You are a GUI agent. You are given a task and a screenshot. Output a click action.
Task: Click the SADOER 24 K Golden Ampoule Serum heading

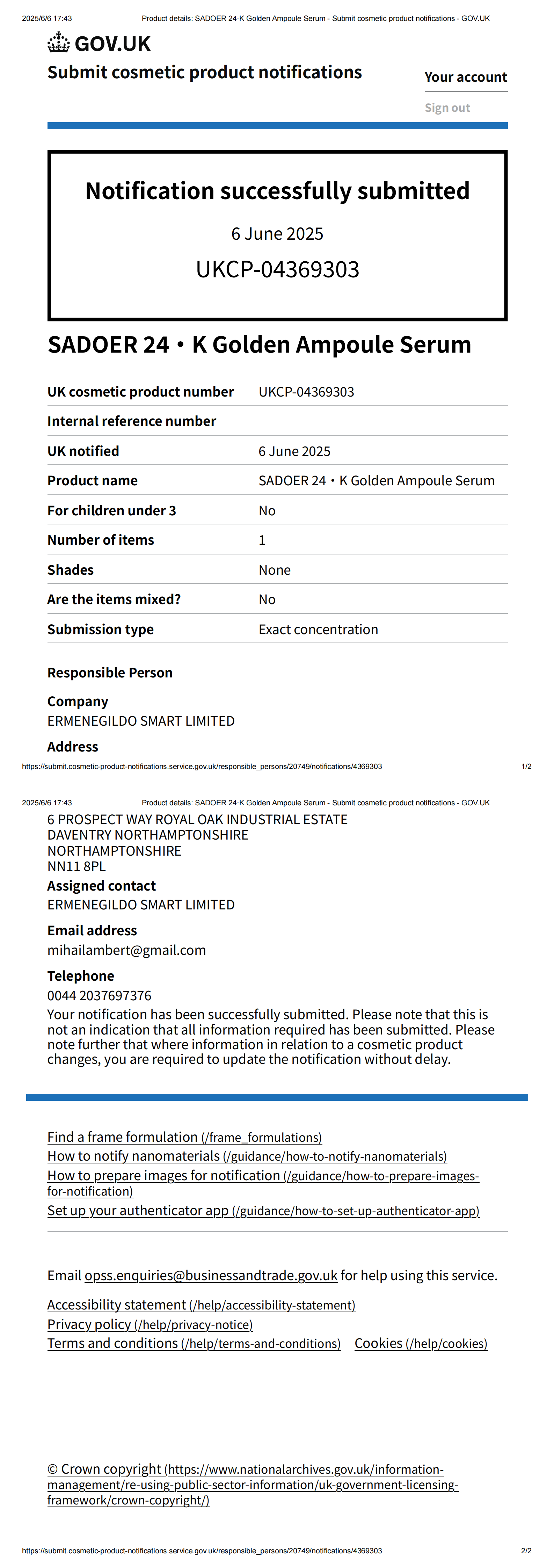coord(259,344)
